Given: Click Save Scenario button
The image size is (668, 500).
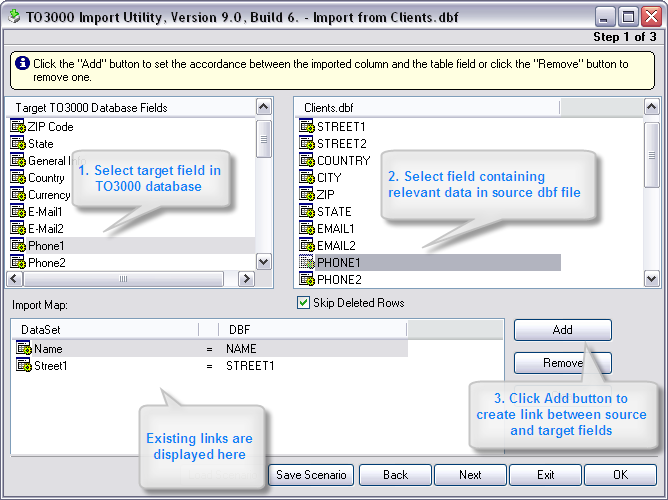Looking at the screenshot, I should click(311, 475).
